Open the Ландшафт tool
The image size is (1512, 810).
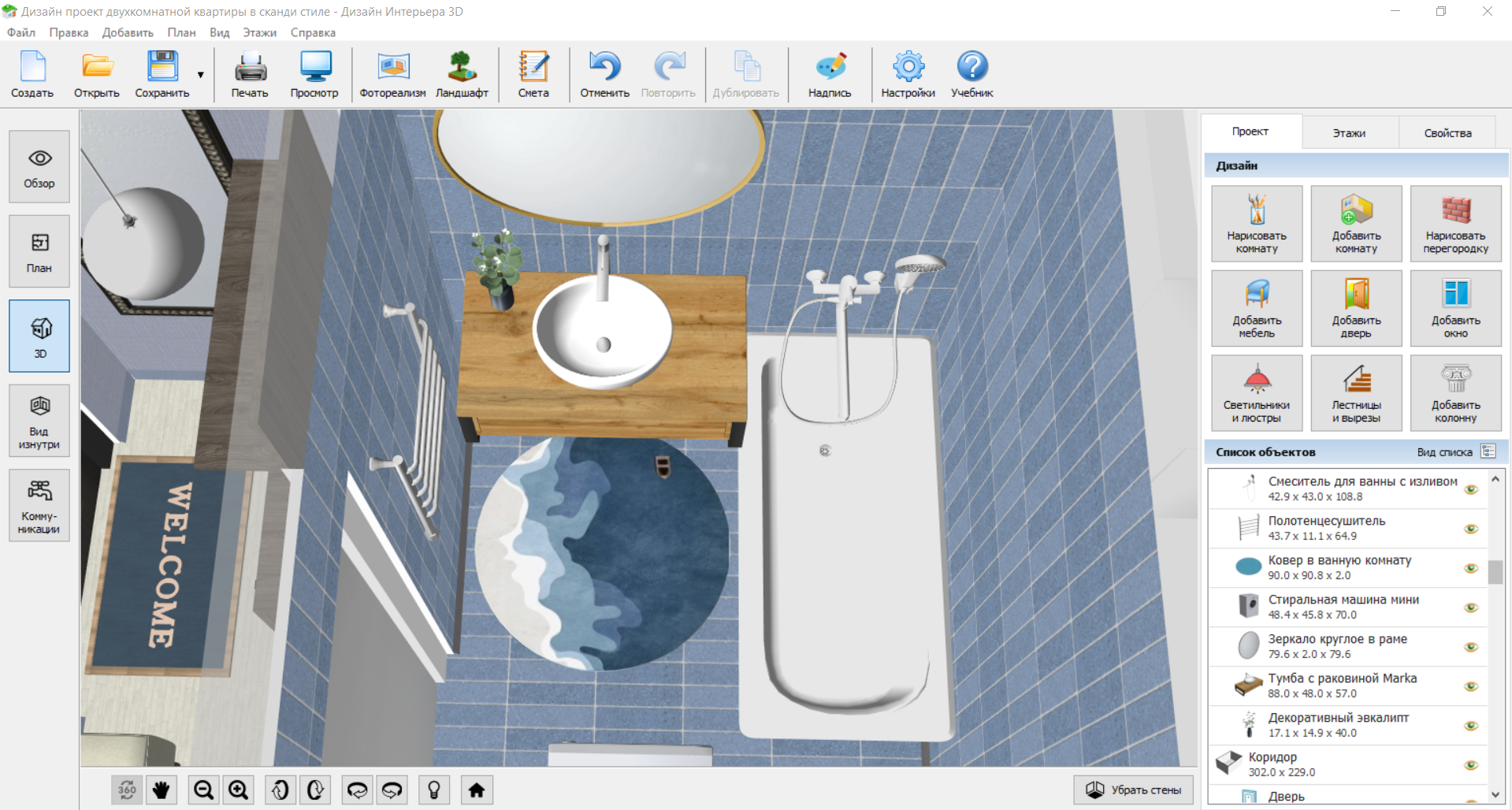pyautogui.click(x=462, y=75)
